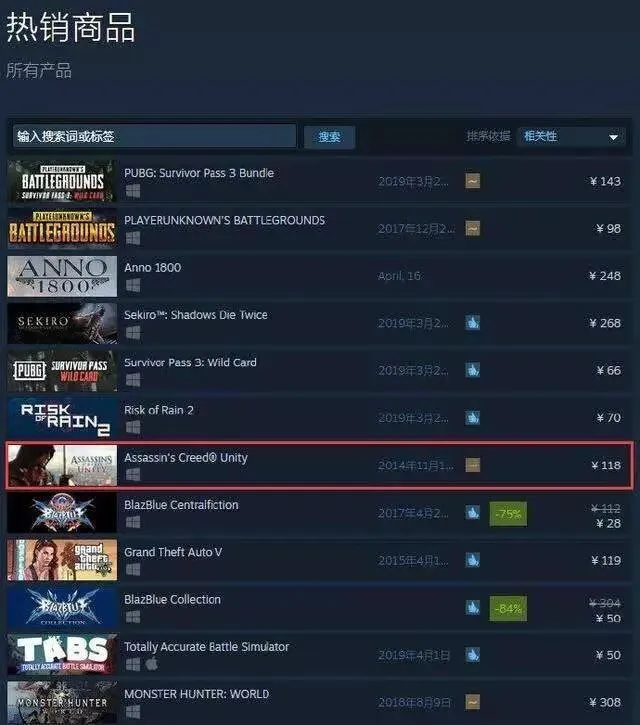Click the Totally Accurate Battle Simulator thumbnail
Screen dimensions: 640x725
[62, 654]
